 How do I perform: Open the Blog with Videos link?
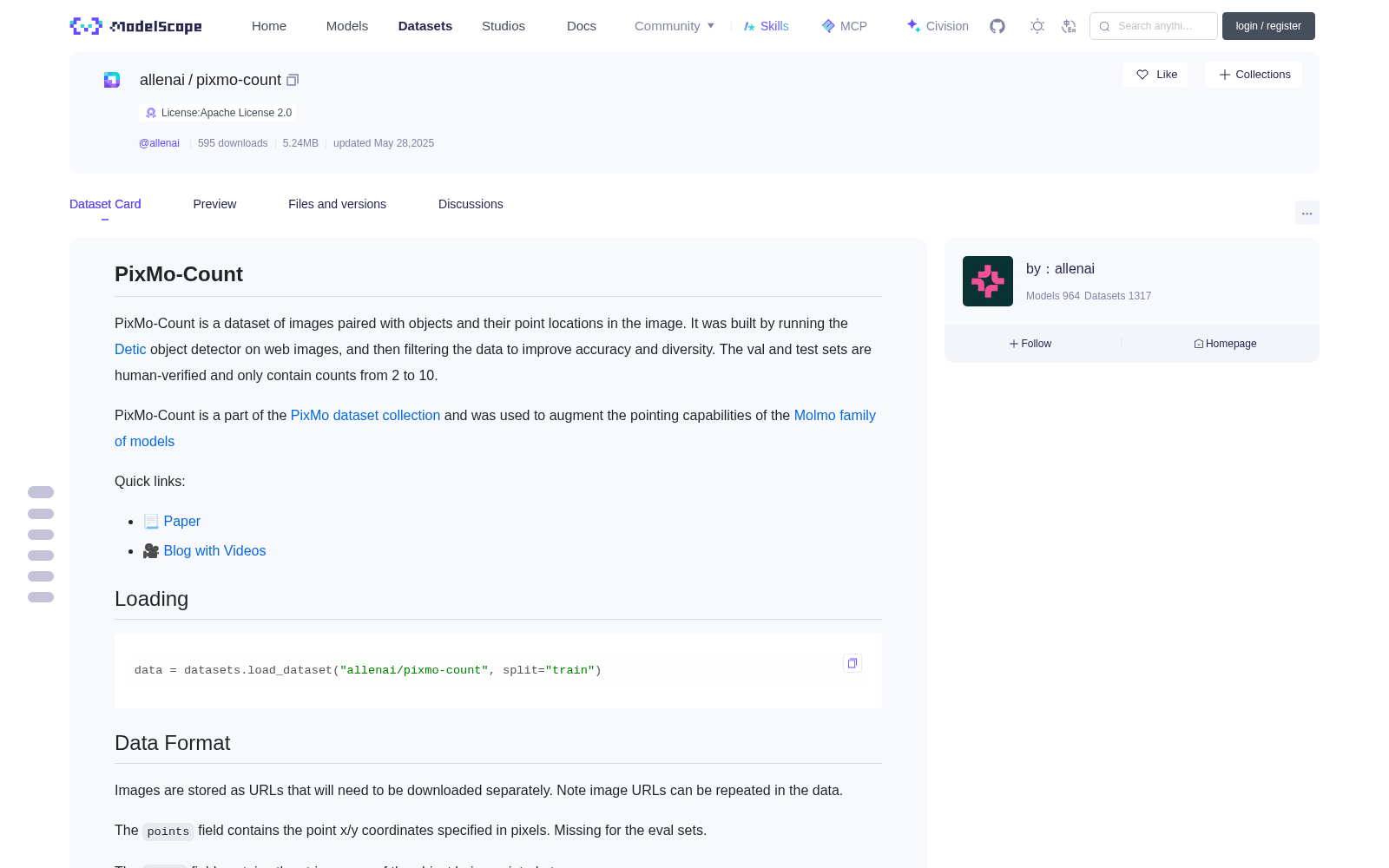(214, 550)
